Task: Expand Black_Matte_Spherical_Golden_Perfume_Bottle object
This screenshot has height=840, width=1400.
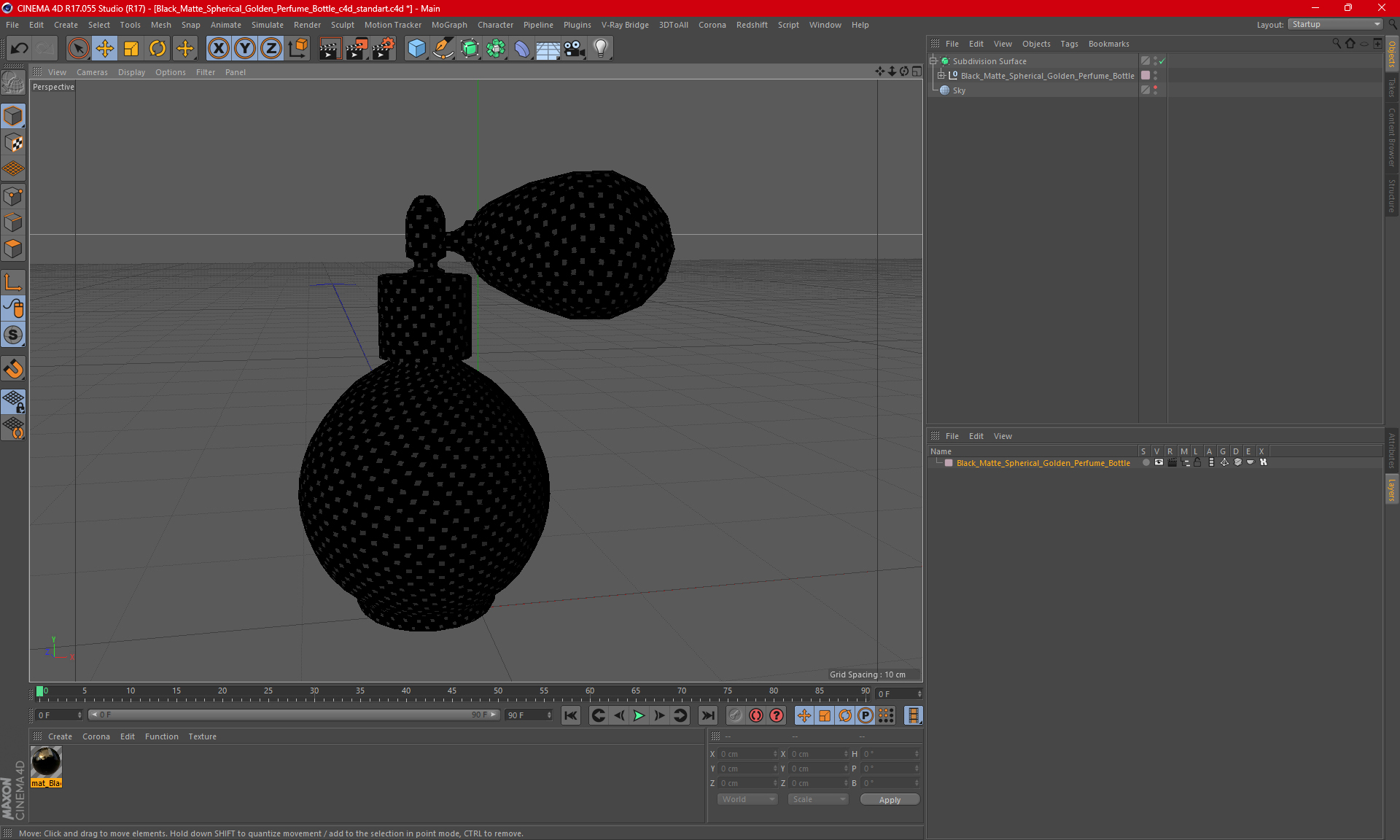Action: pyautogui.click(x=941, y=76)
